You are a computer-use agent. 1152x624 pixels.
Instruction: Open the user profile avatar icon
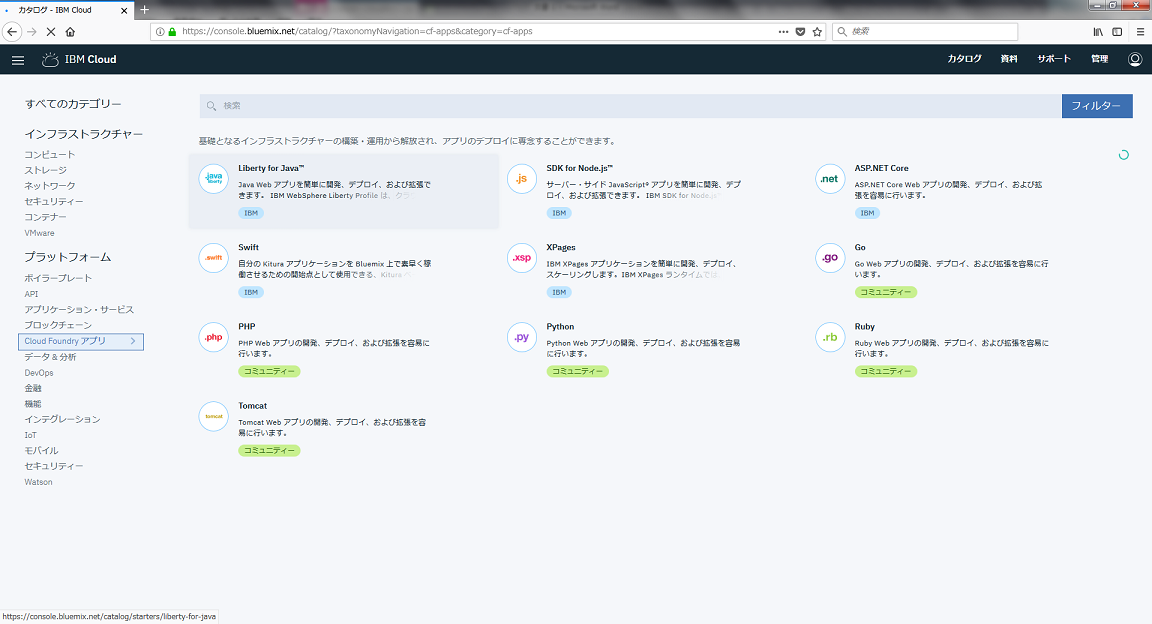click(1135, 60)
